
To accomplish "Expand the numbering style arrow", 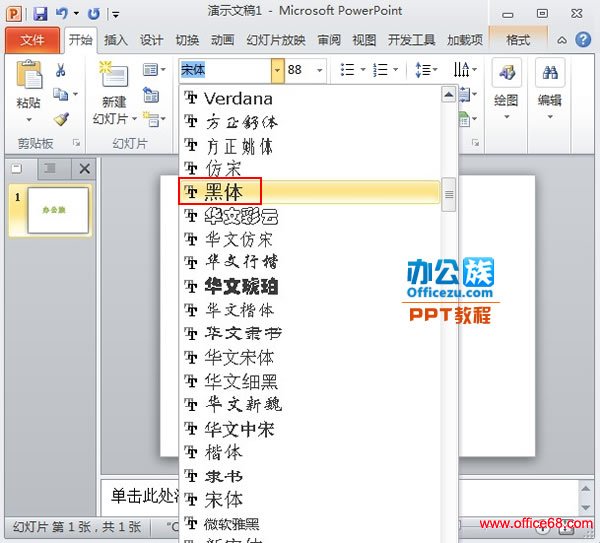I will (x=396, y=70).
